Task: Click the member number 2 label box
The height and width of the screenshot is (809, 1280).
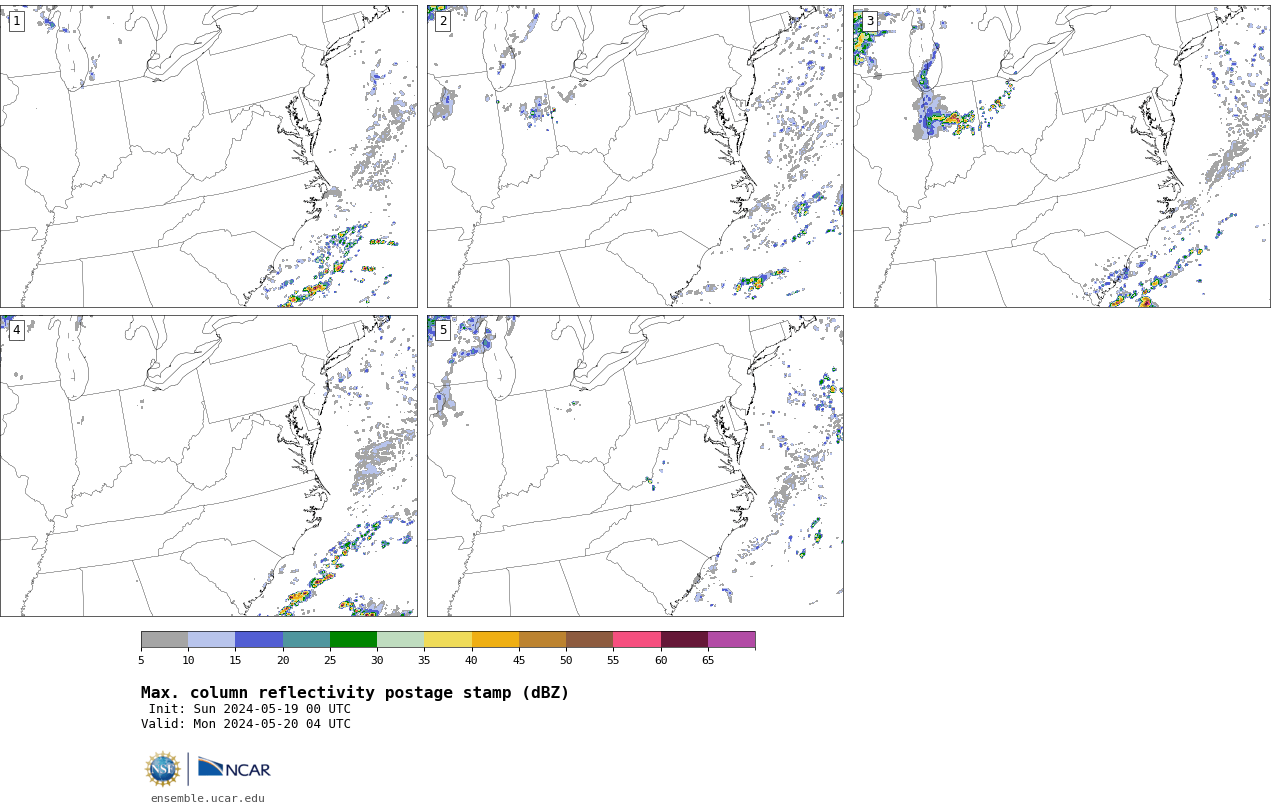Action: (443, 21)
